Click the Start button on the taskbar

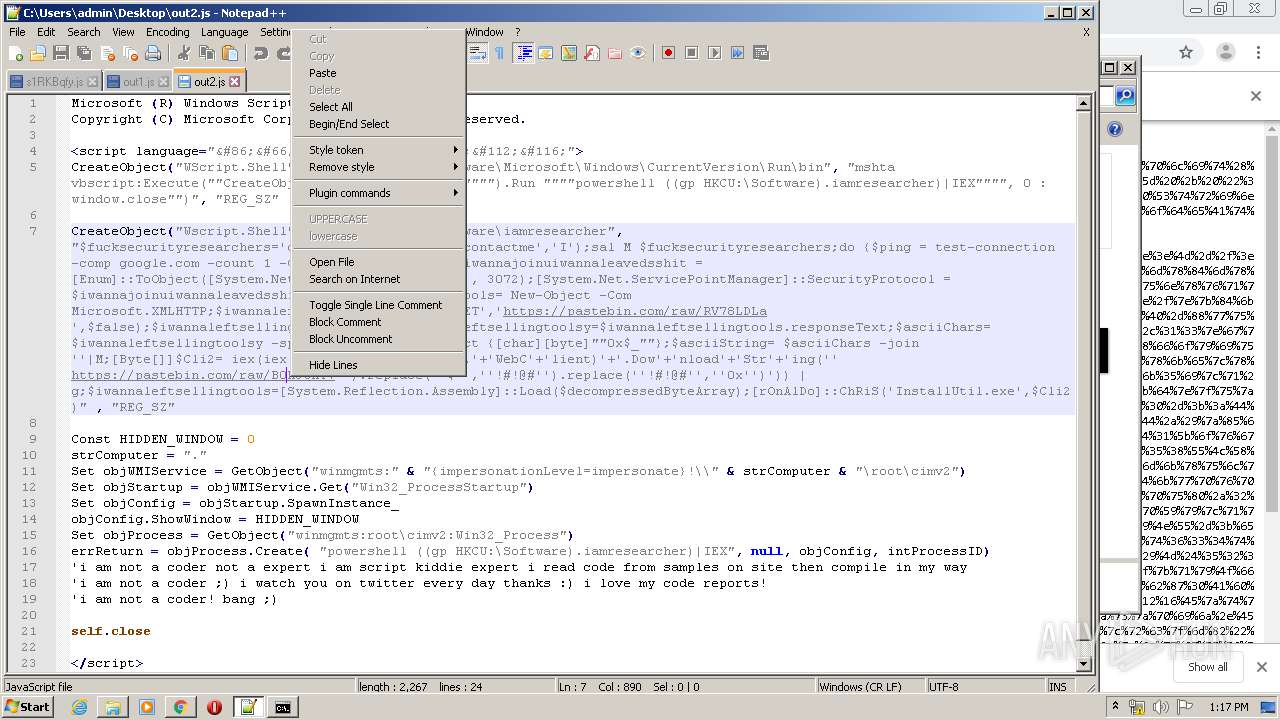pyautogui.click(x=28, y=707)
